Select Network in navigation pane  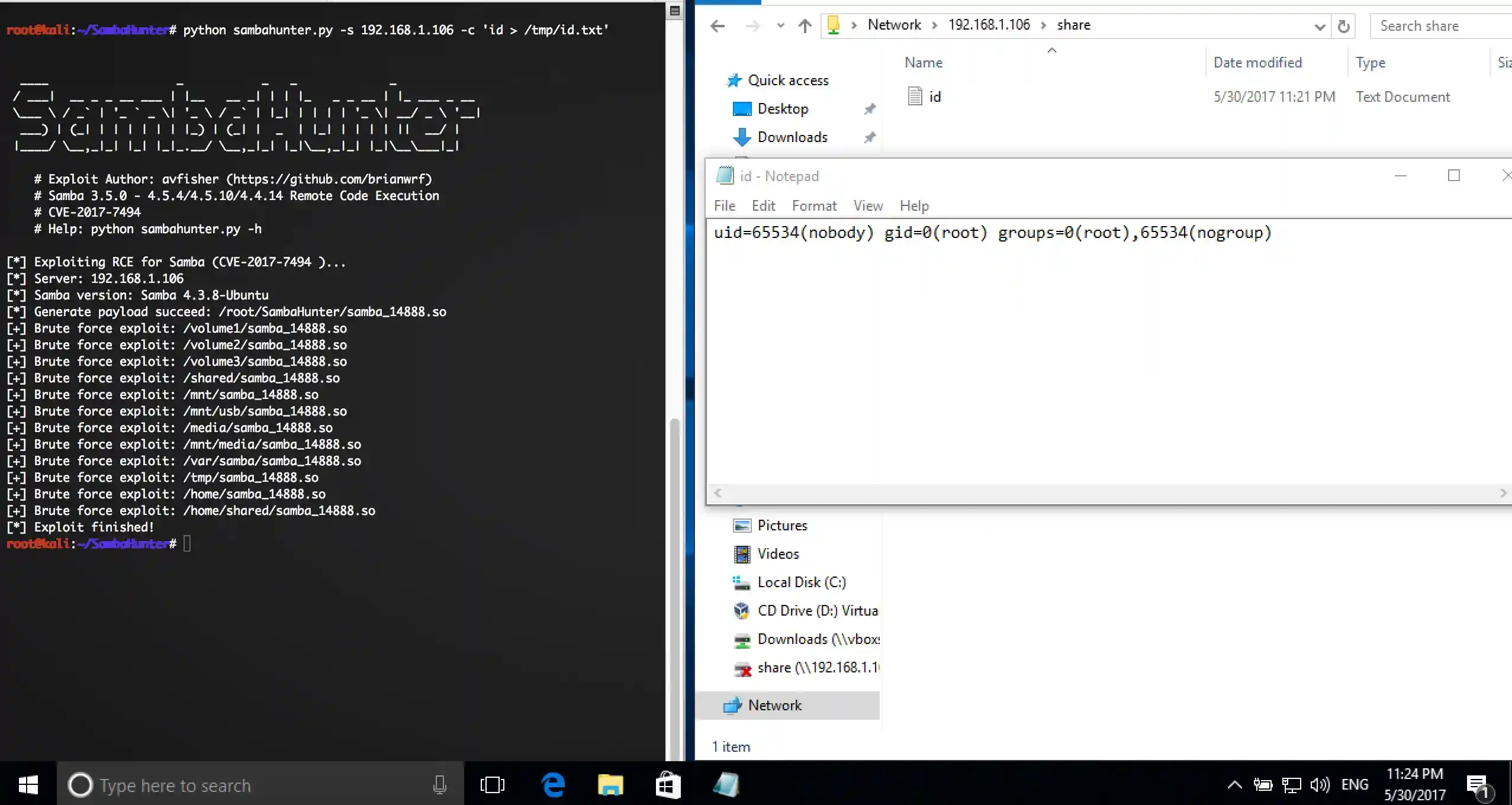pyautogui.click(x=774, y=705)
